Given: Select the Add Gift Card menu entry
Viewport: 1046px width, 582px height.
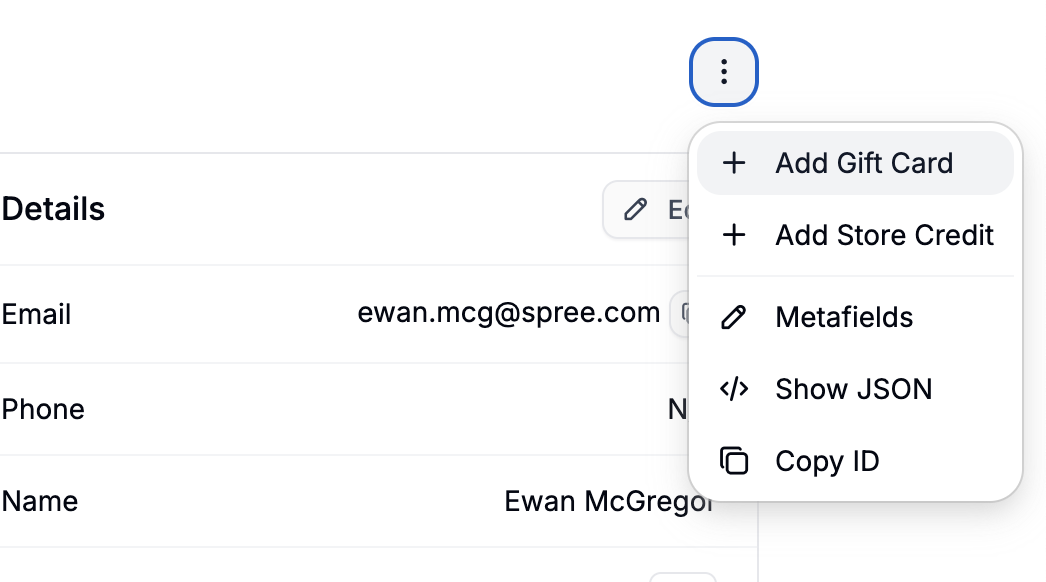Looking at the screenshot, I should point(864,163).
